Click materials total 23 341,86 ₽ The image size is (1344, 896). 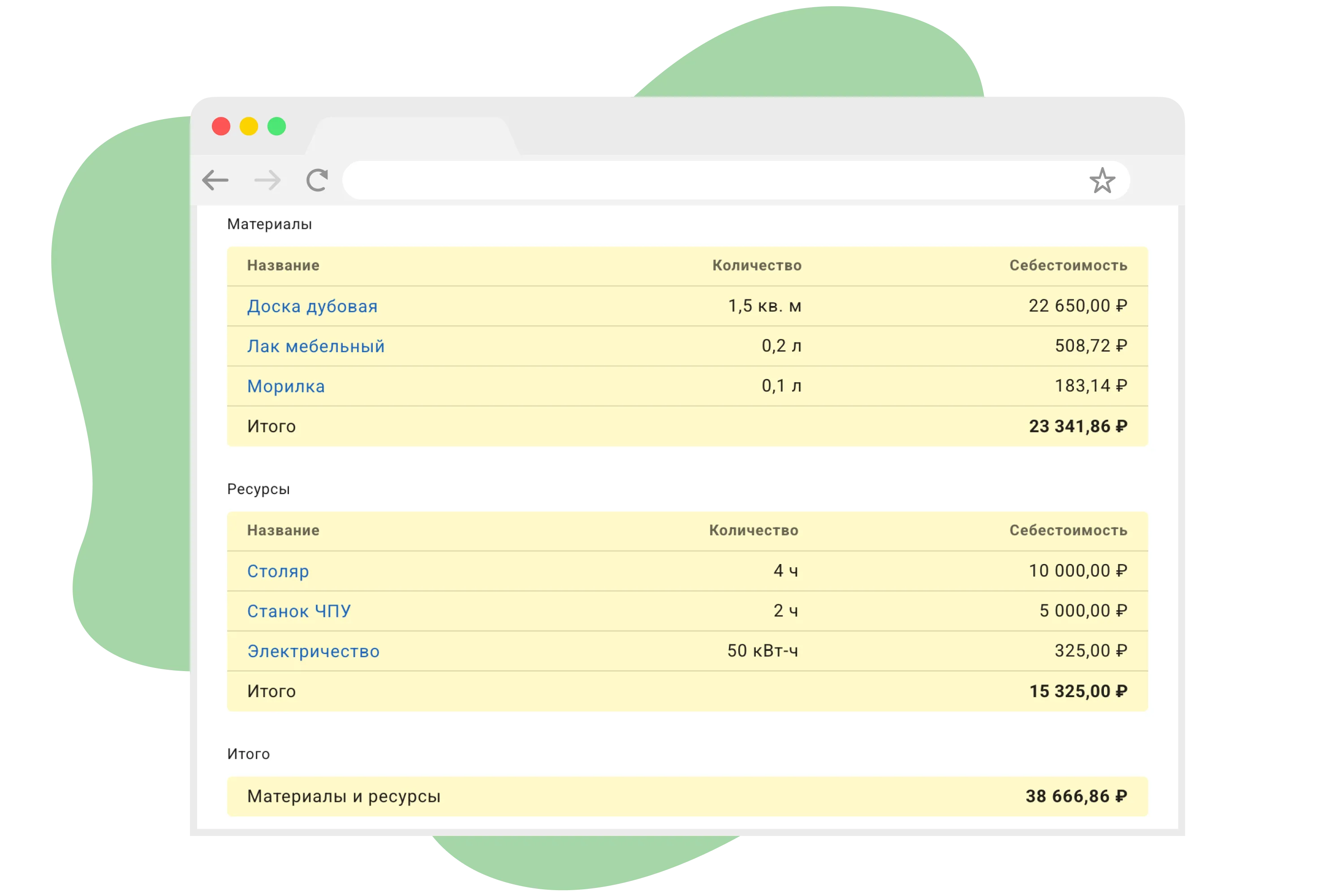[1078, 426]
